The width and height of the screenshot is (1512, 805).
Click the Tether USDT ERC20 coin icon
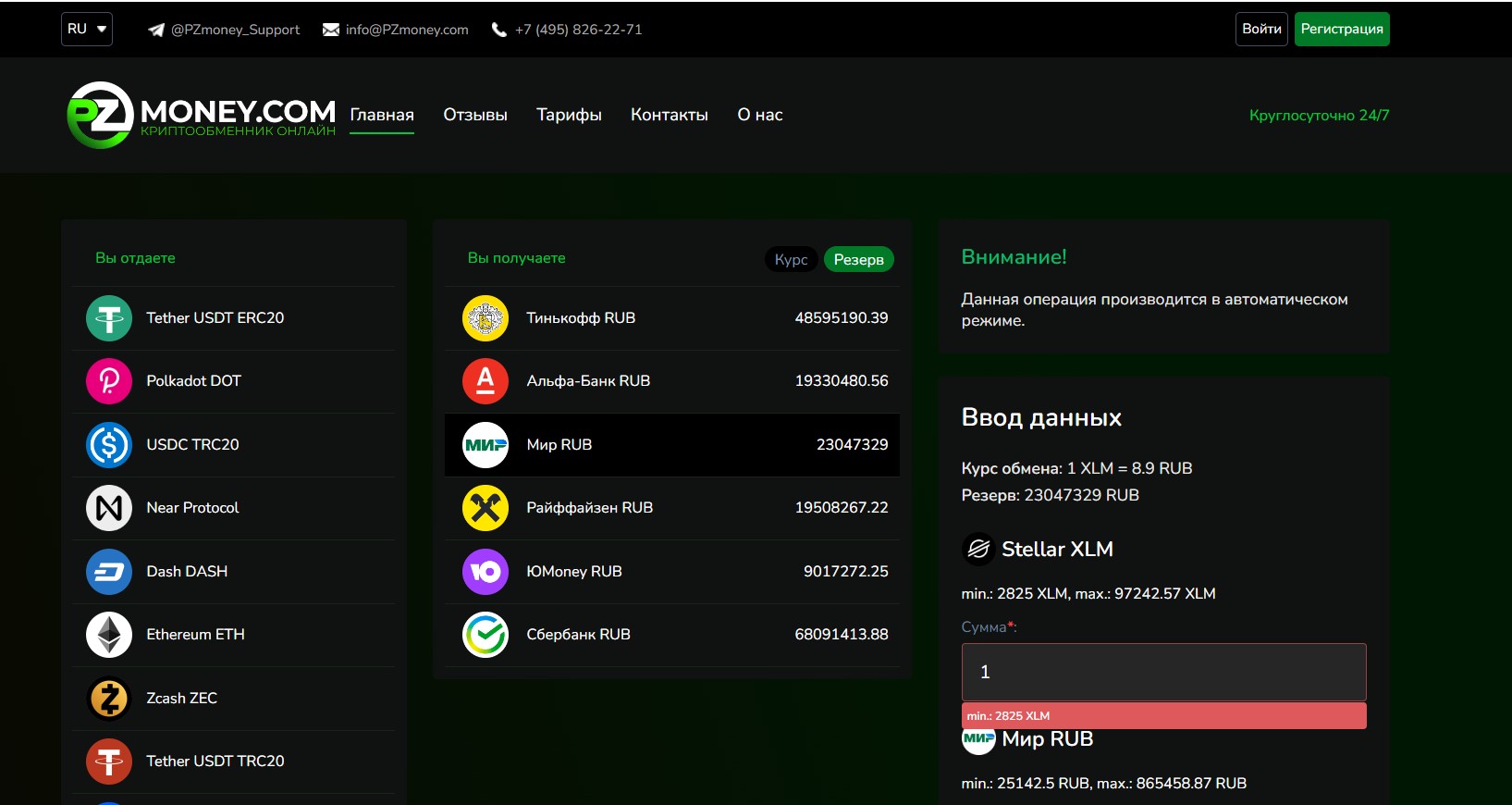[109, 318]
